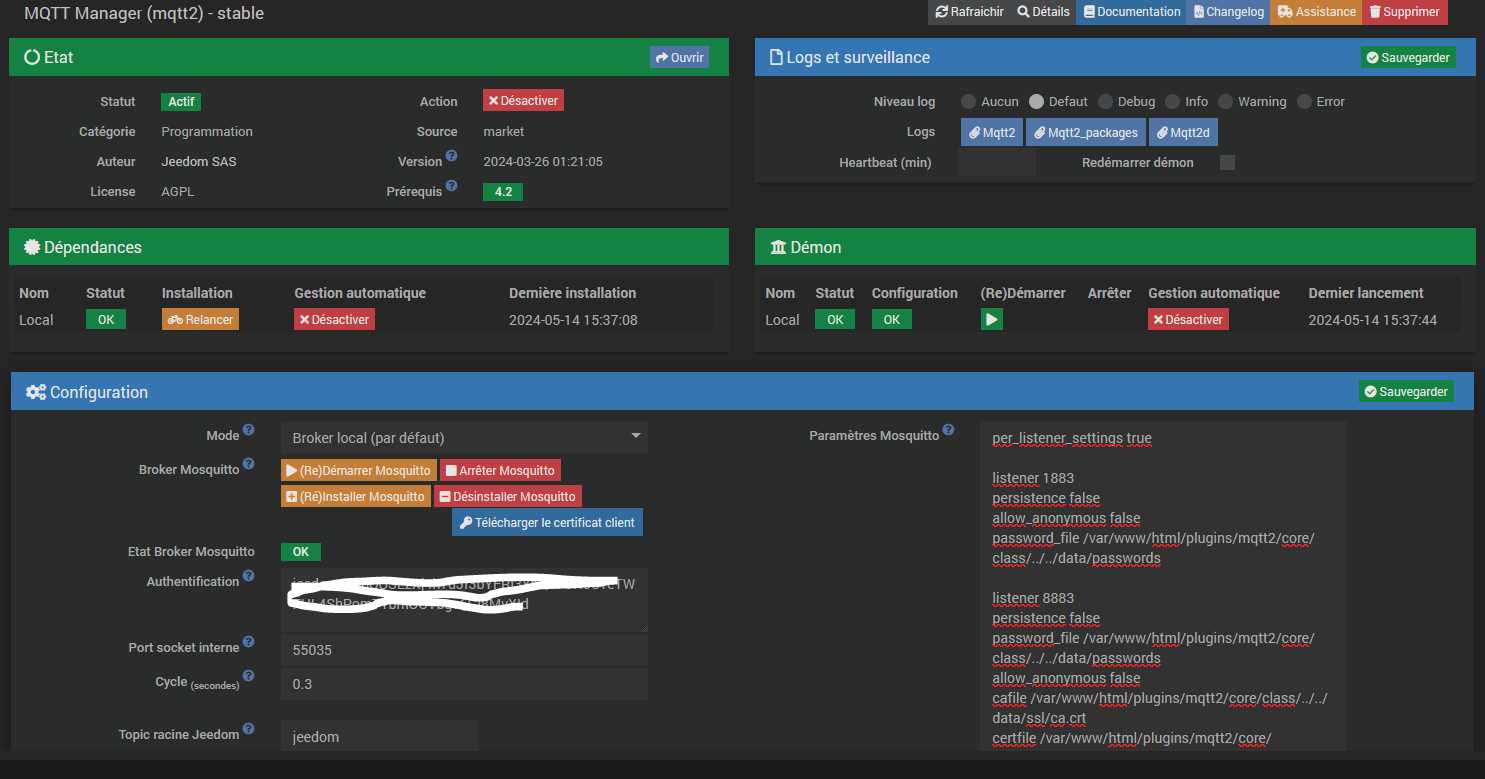Click the help icon beside Authentification
1485x779 pixels.
(x=249, y=576)
